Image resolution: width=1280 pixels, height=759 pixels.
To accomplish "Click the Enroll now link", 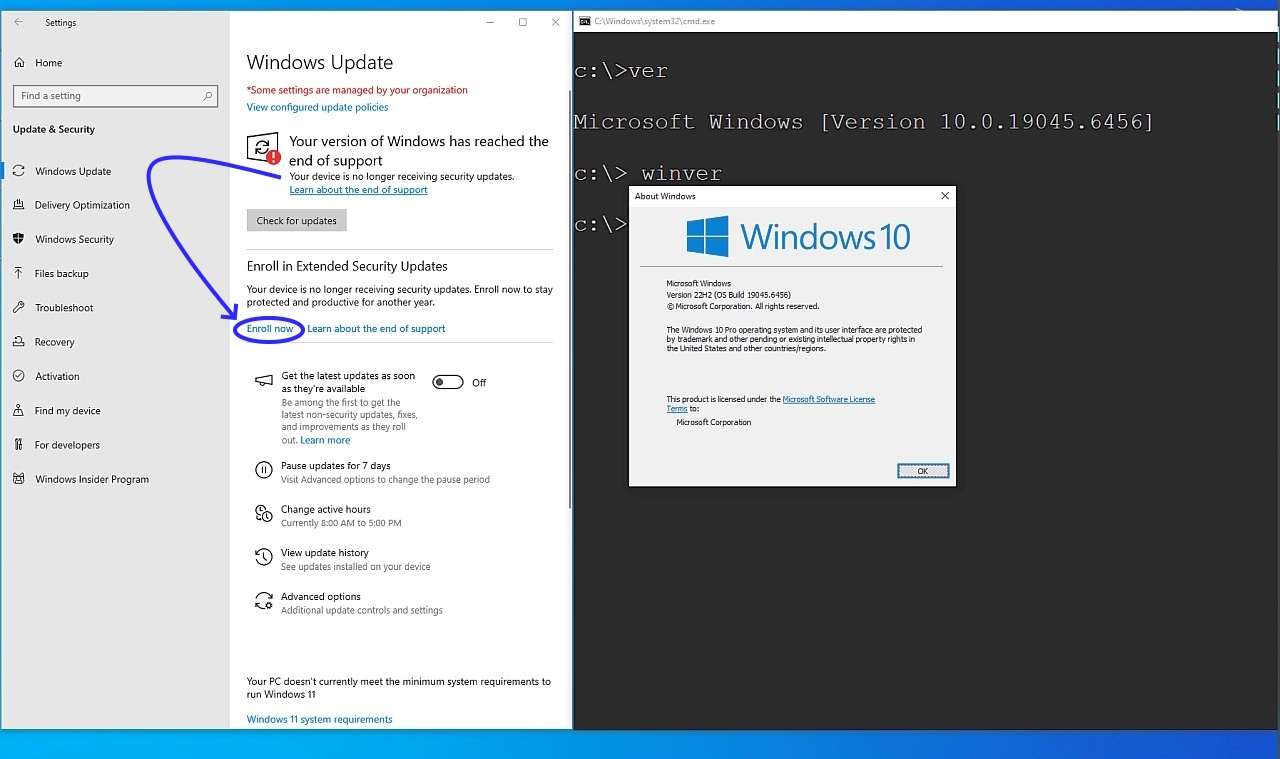I will coord(270,328).
